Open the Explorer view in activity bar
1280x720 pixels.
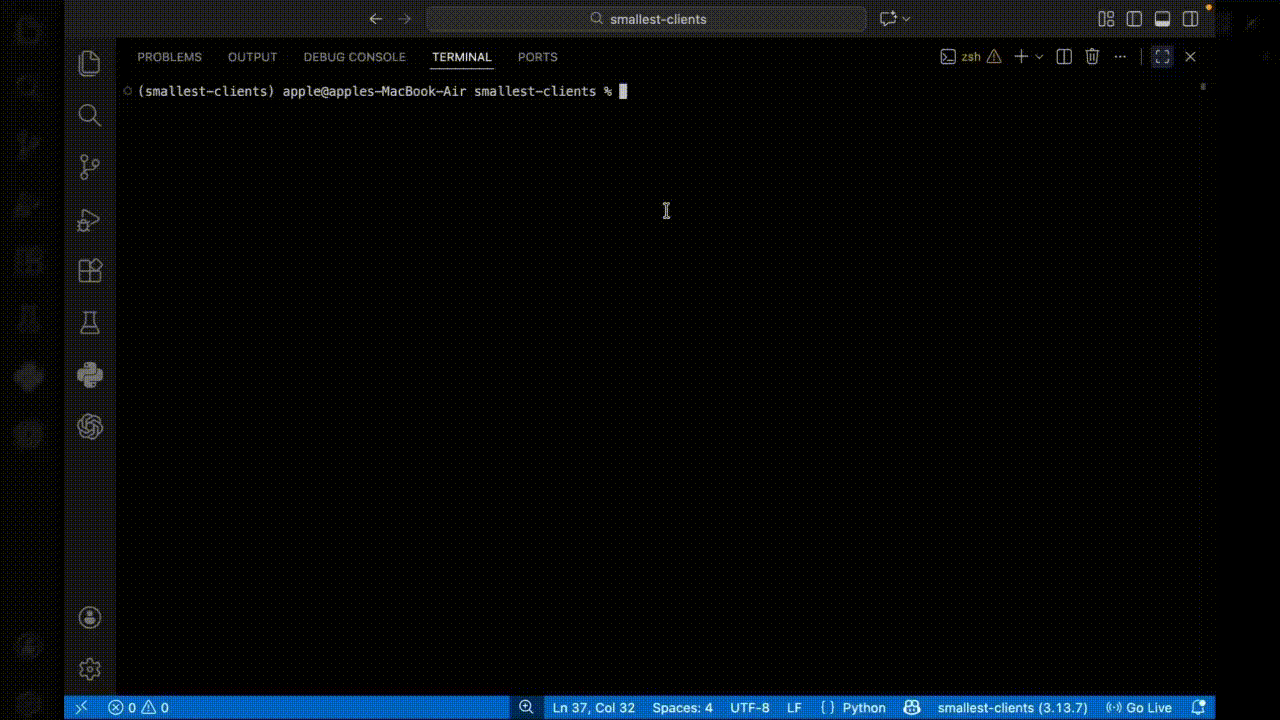pyautogui.click(x=90, y=63)
